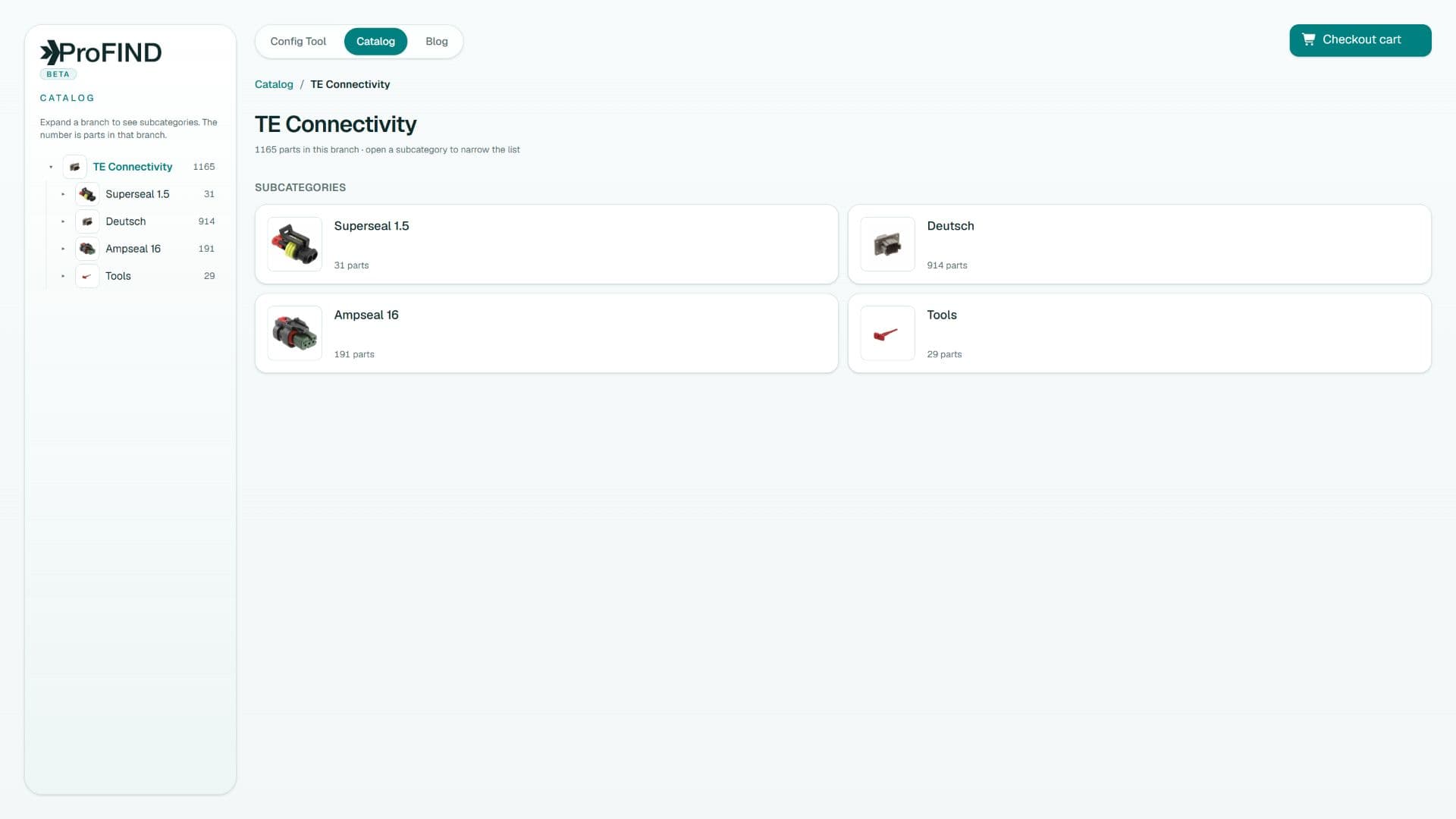Viewport: 1456px width, 819px height.
Task: Click Superseal 1.5 connector icon in sidebar
Action: pos(87,194)
